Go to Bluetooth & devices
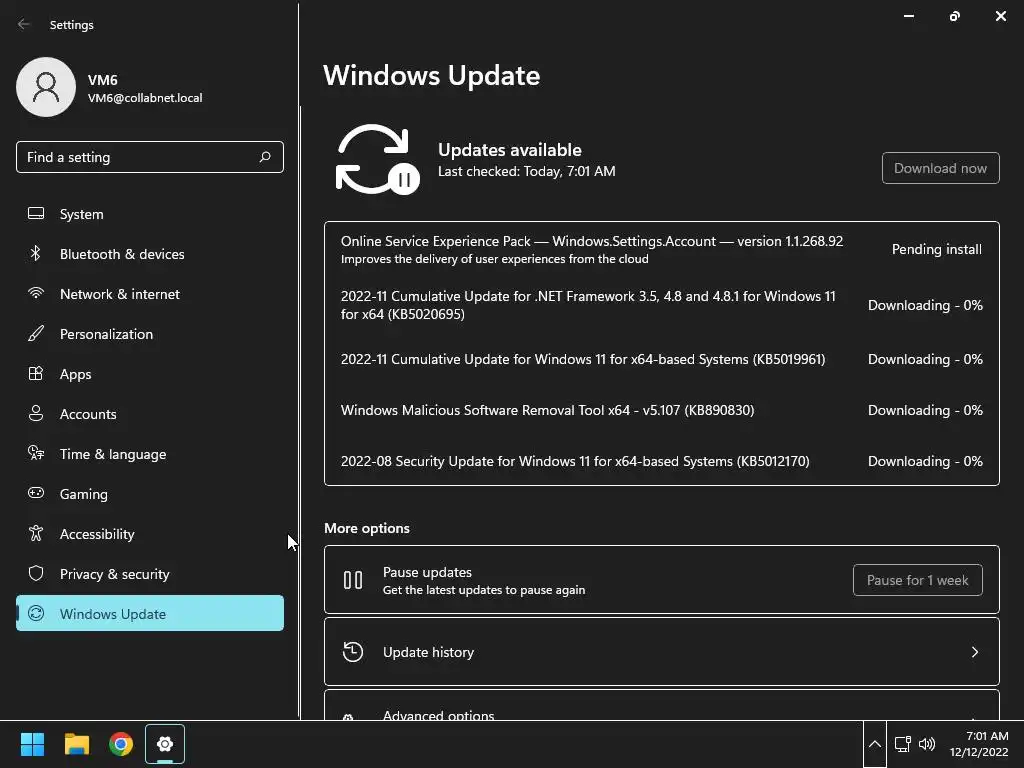This screenshot has width=1024, height=768. click(x=150, y=253)
